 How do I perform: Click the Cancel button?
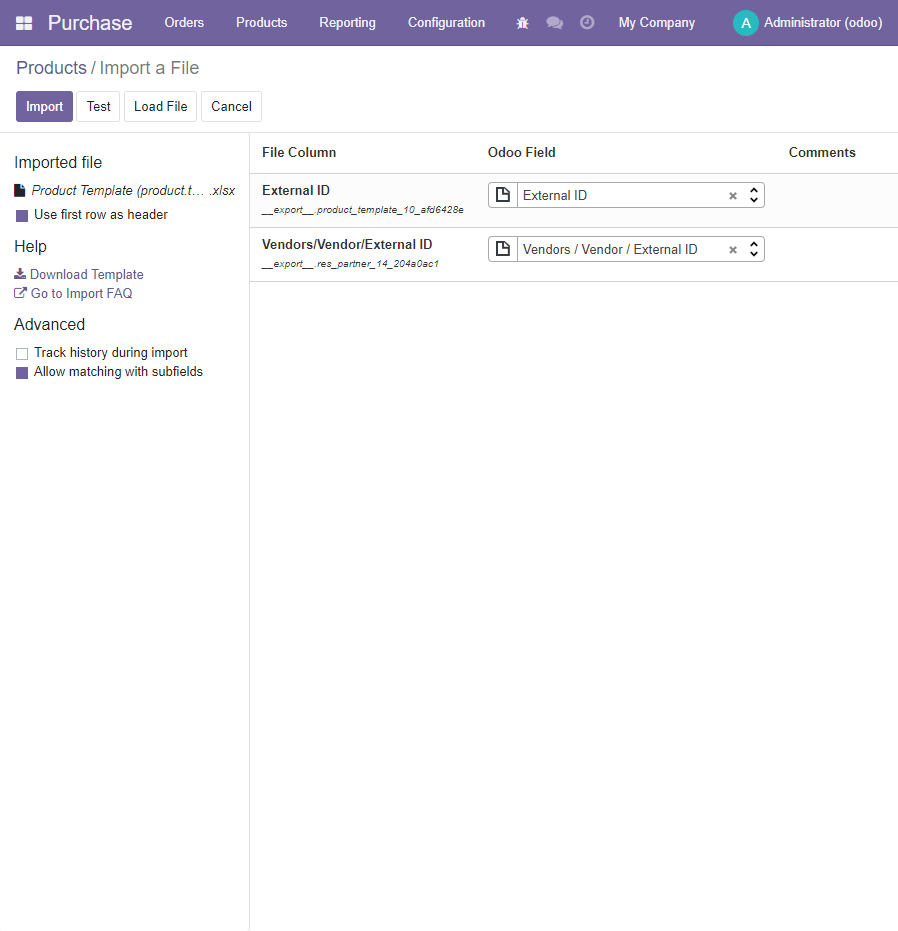232,106
